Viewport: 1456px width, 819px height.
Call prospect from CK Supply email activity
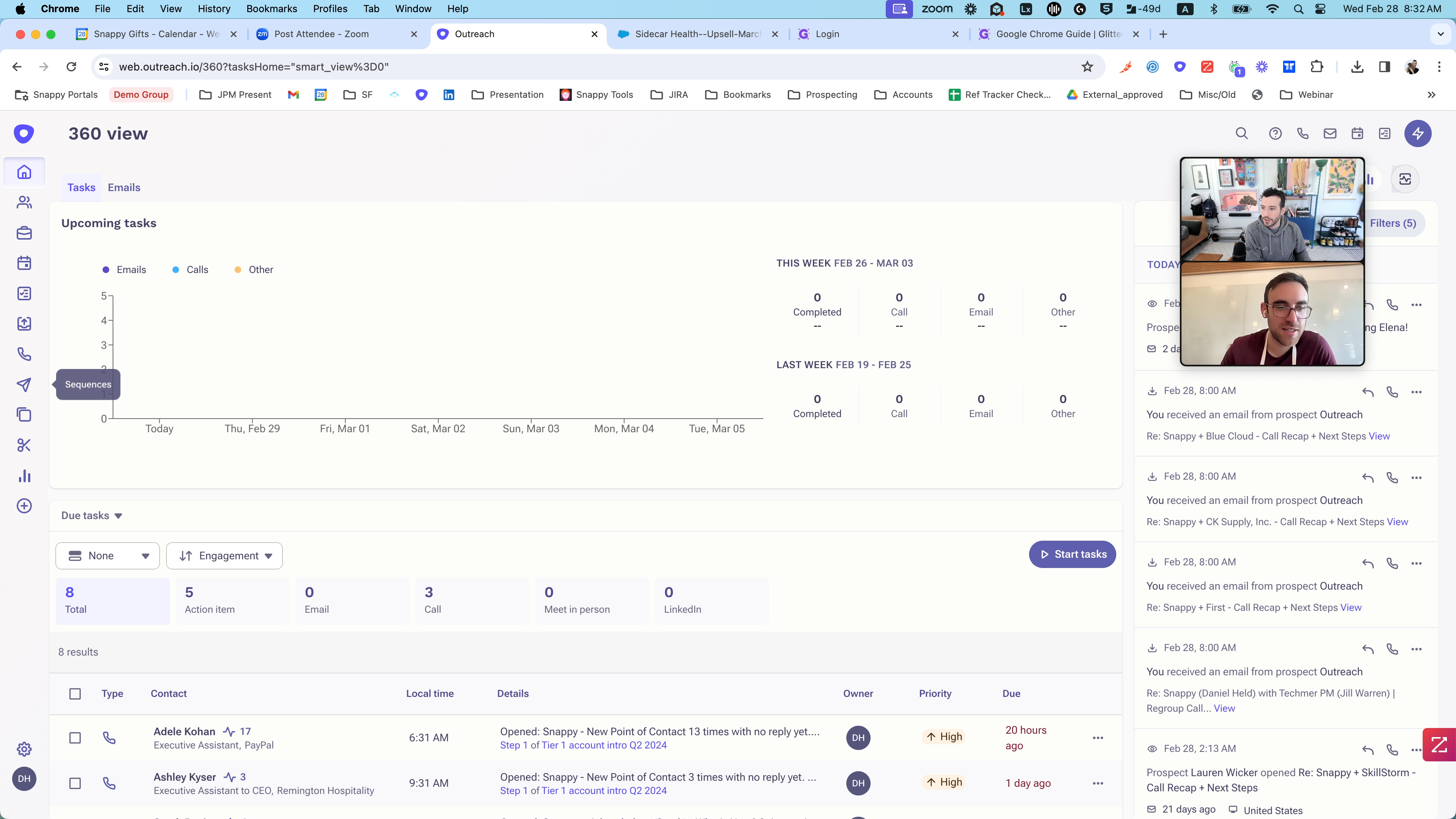click(x=1392, y=478)
